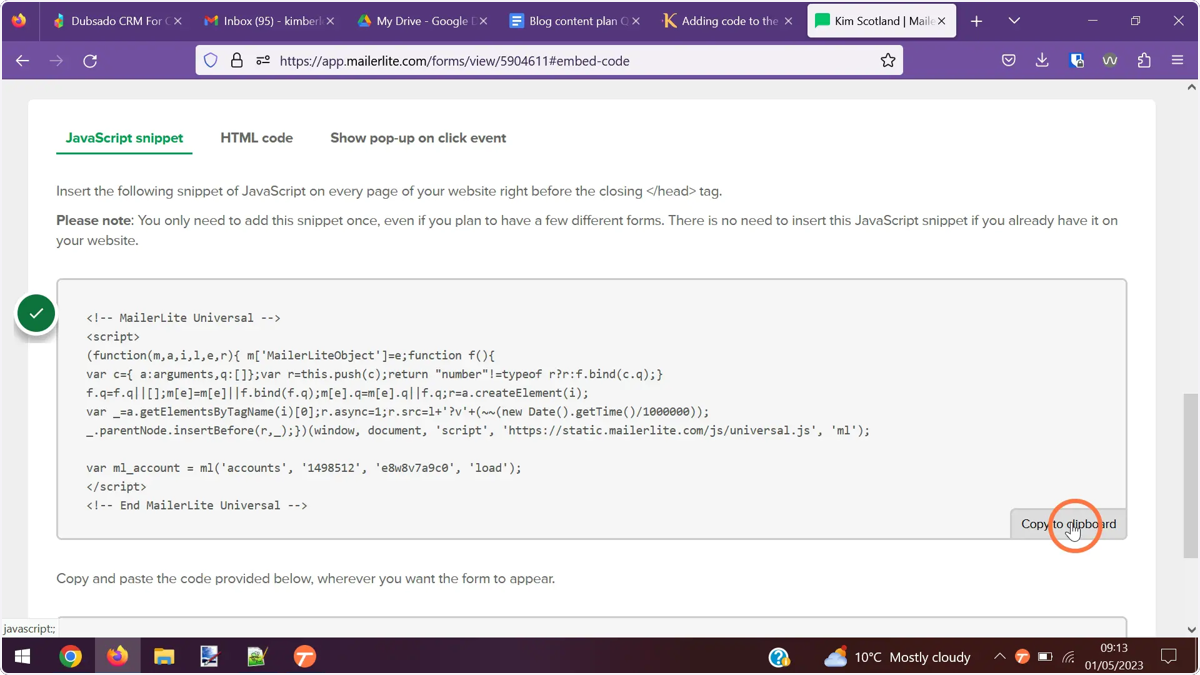The width and height of the screenshot is (1200, 675).
Task: Open the Windows Start menu
Action: click(23, 657)
